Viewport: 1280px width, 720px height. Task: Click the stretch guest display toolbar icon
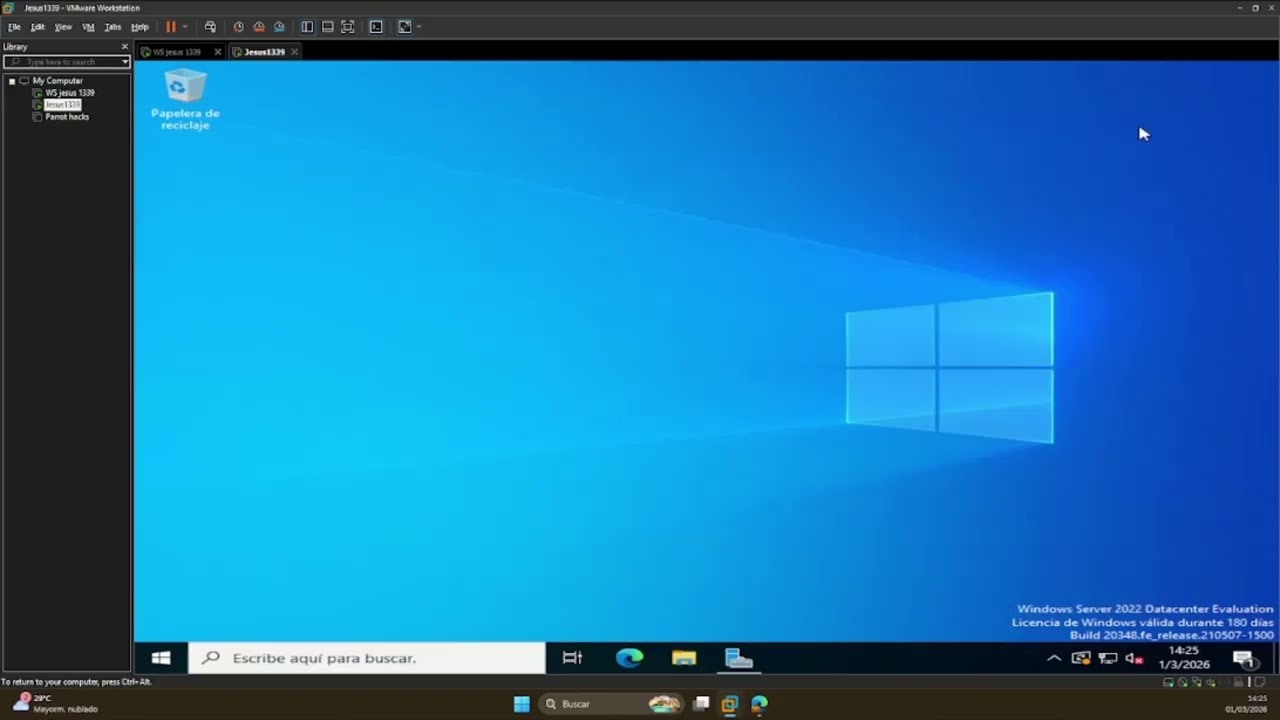click(405, 27)
